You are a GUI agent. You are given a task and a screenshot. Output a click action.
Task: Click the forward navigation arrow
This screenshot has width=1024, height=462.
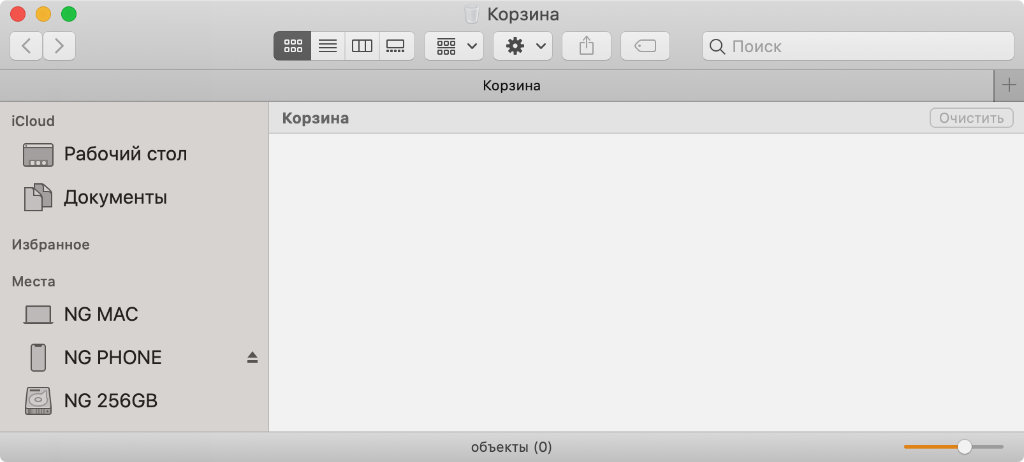pos(59,45)
